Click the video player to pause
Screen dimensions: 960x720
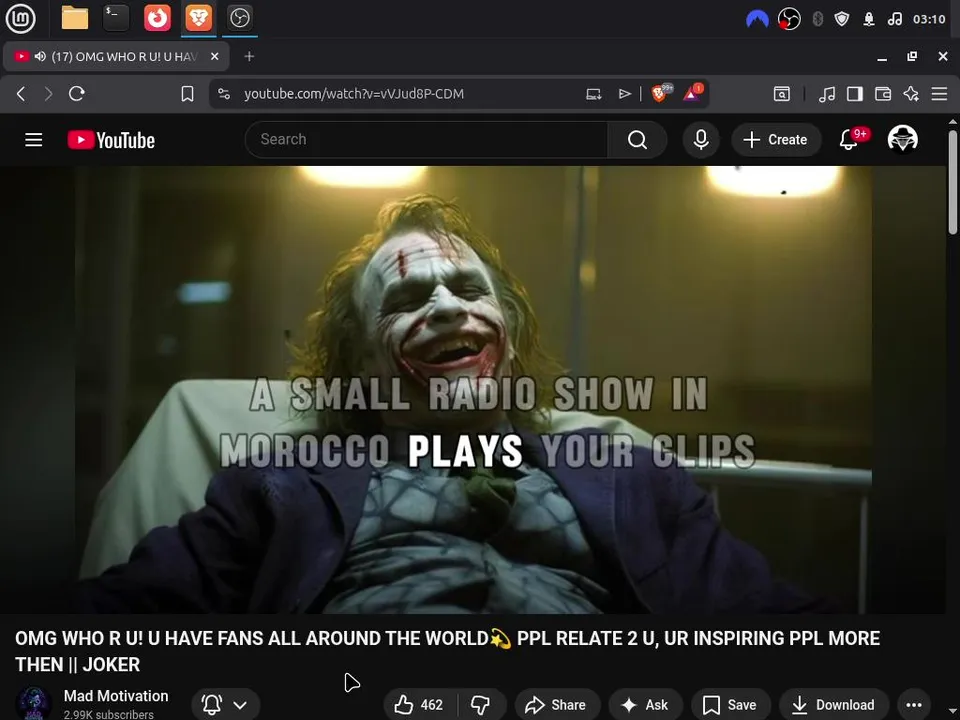pyautogui.click(x=473, y=389)
